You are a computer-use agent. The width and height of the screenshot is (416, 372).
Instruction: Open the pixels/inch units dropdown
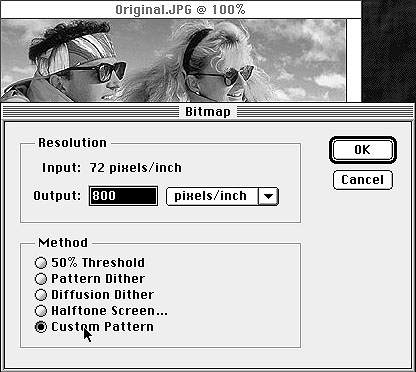[222, 196]
